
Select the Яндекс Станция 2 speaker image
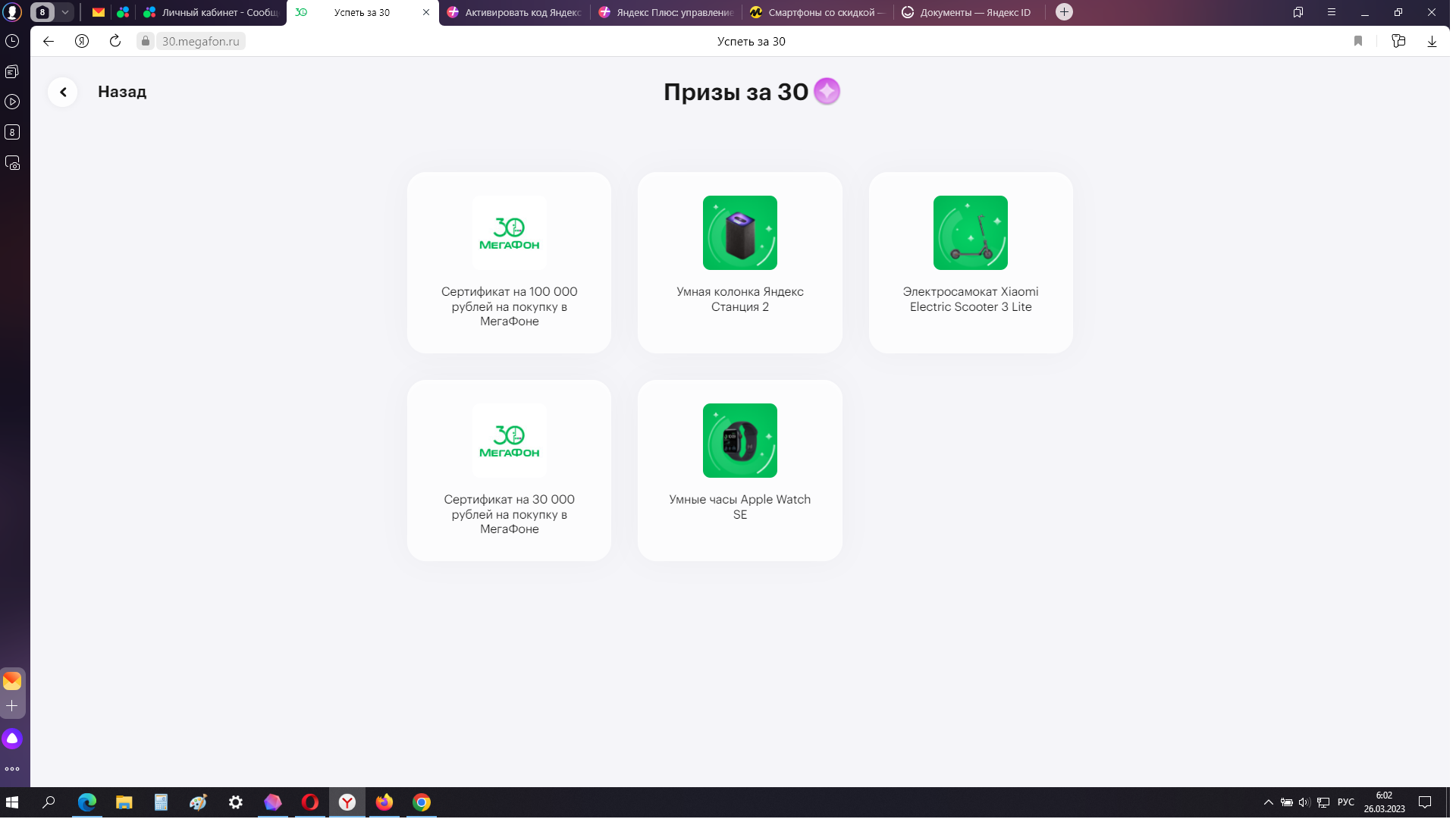point(740,233)
